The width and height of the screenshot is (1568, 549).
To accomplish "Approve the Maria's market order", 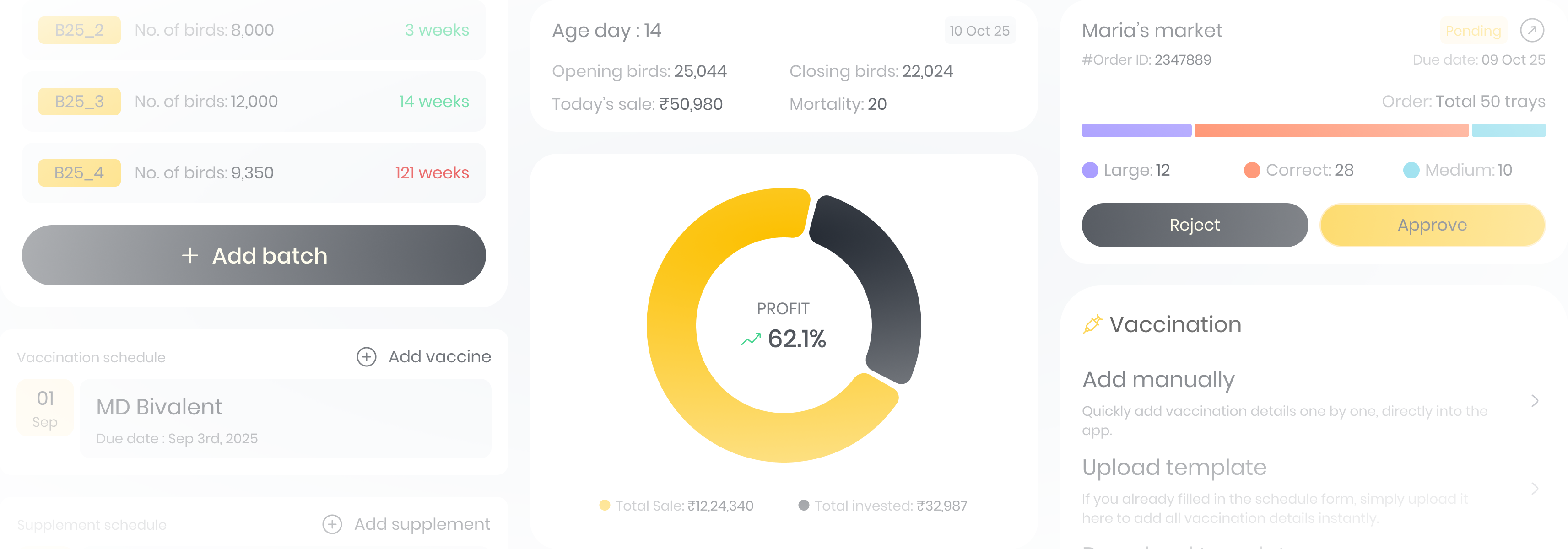I will click(1432, 225).
